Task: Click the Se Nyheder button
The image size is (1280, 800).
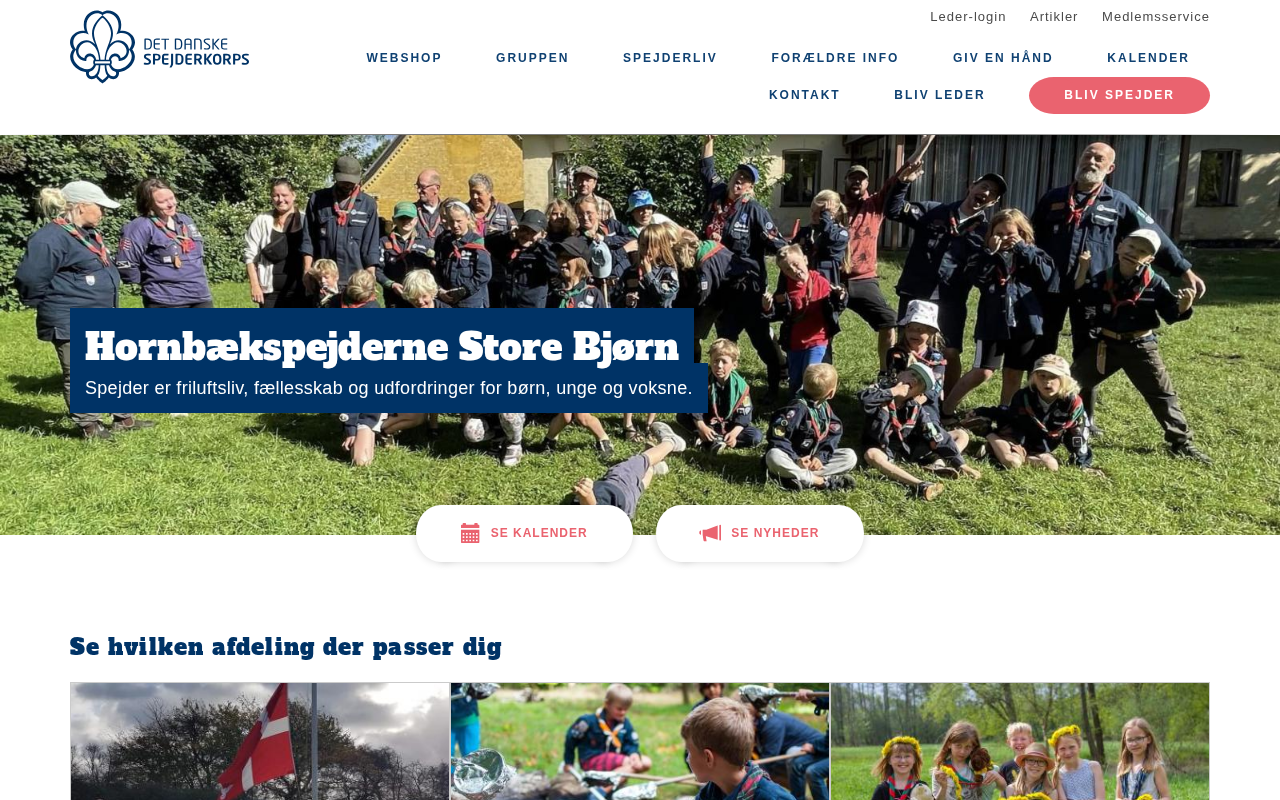Action: pos(760,533)
